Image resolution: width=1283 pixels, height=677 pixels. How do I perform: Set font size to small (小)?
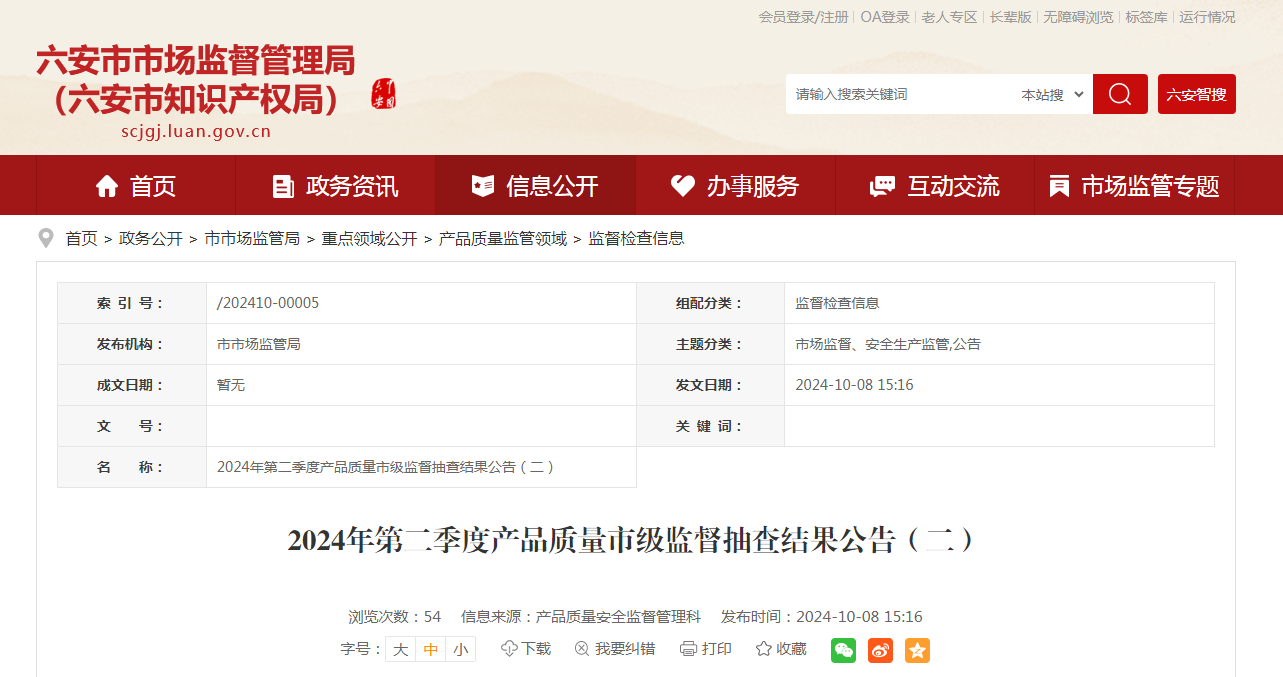point(460,649)
